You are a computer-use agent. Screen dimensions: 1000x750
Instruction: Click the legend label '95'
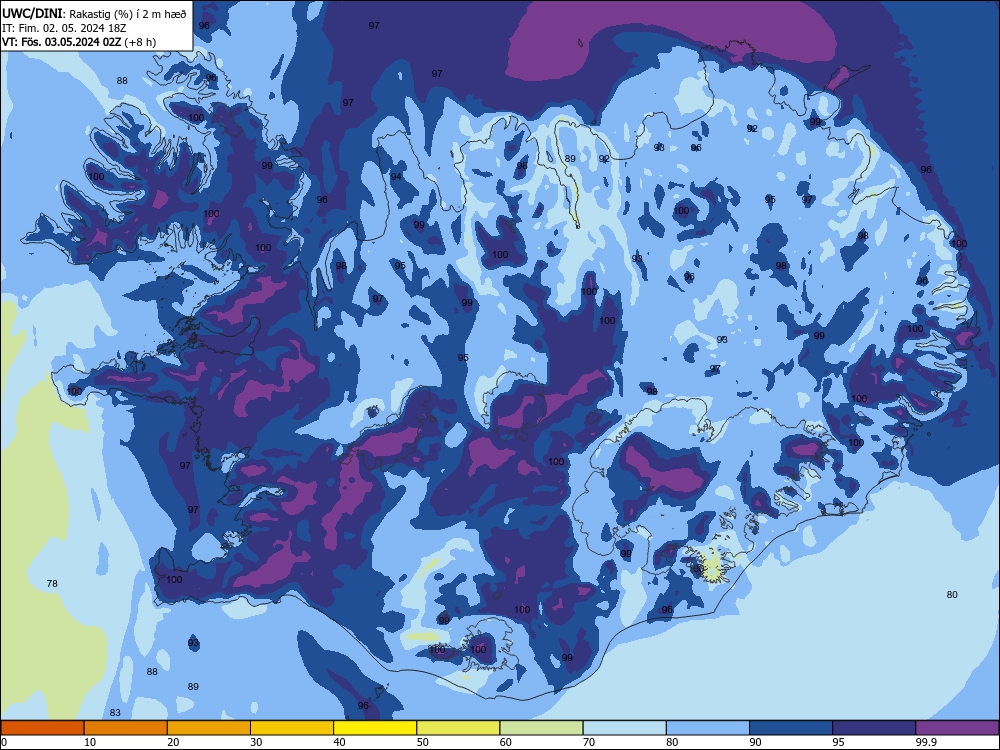839,742
